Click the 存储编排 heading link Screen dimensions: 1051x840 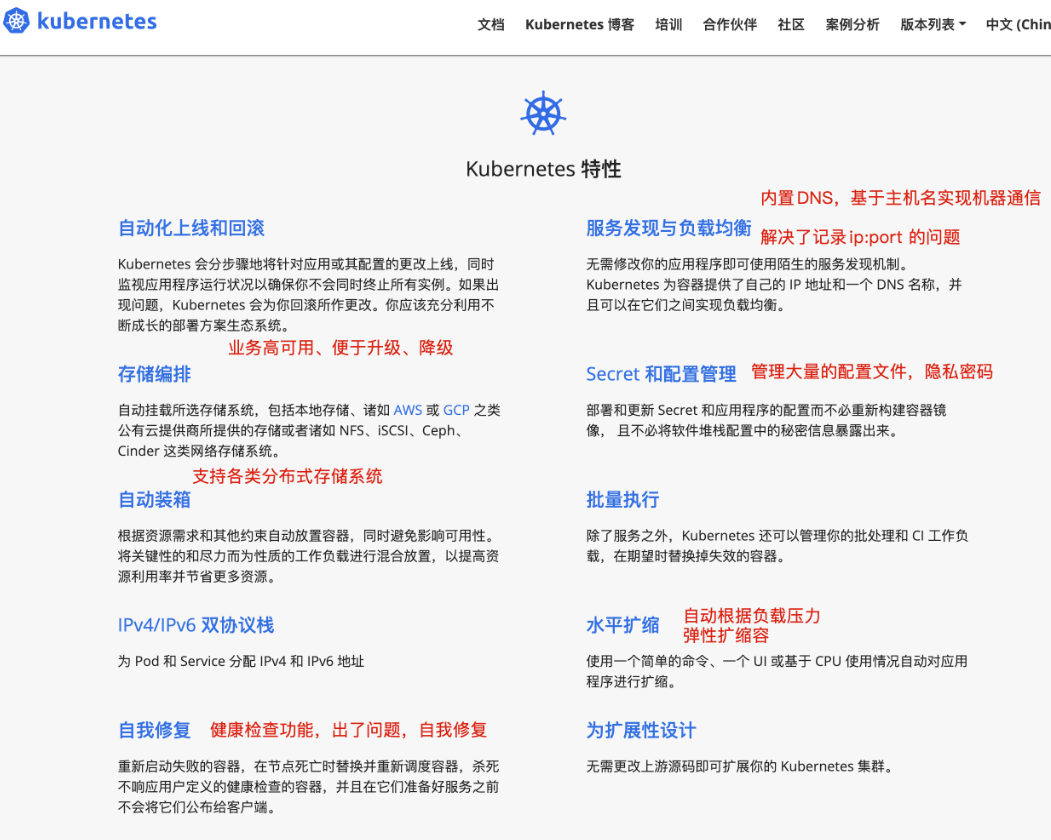coord(154,374)
